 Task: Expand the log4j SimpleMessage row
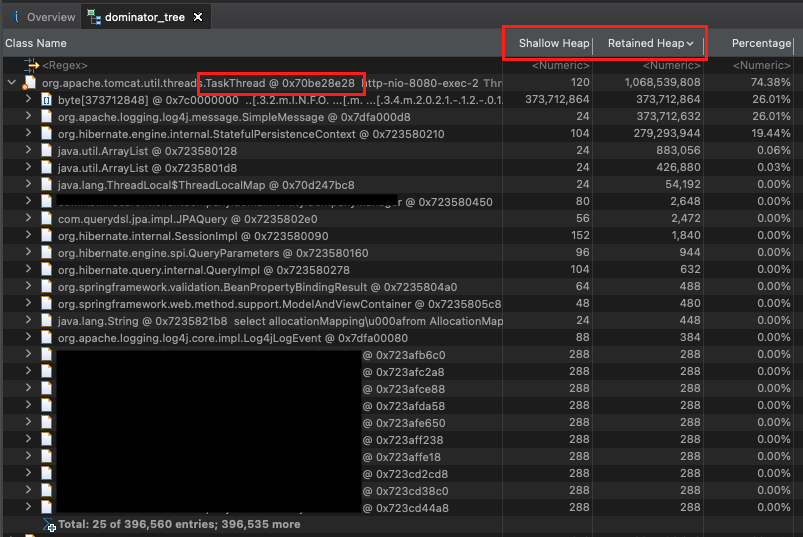(29, 116)
